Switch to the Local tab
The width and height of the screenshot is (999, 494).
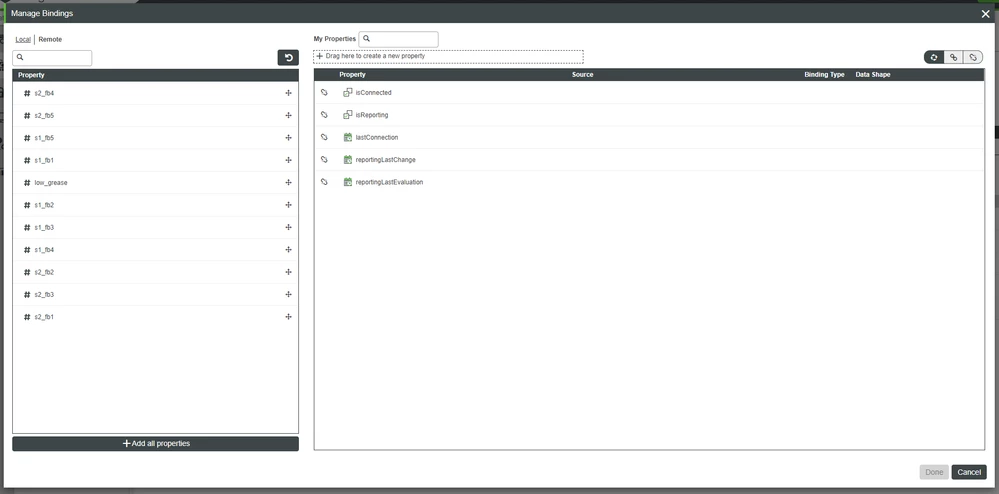[x=23, y=40]
